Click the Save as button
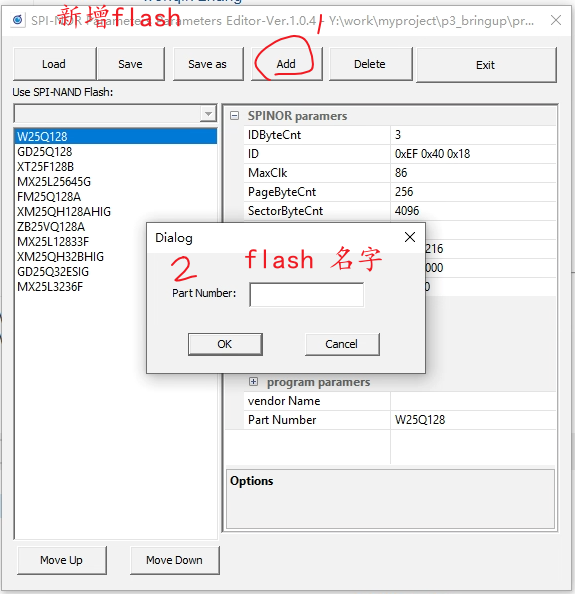 208,64
